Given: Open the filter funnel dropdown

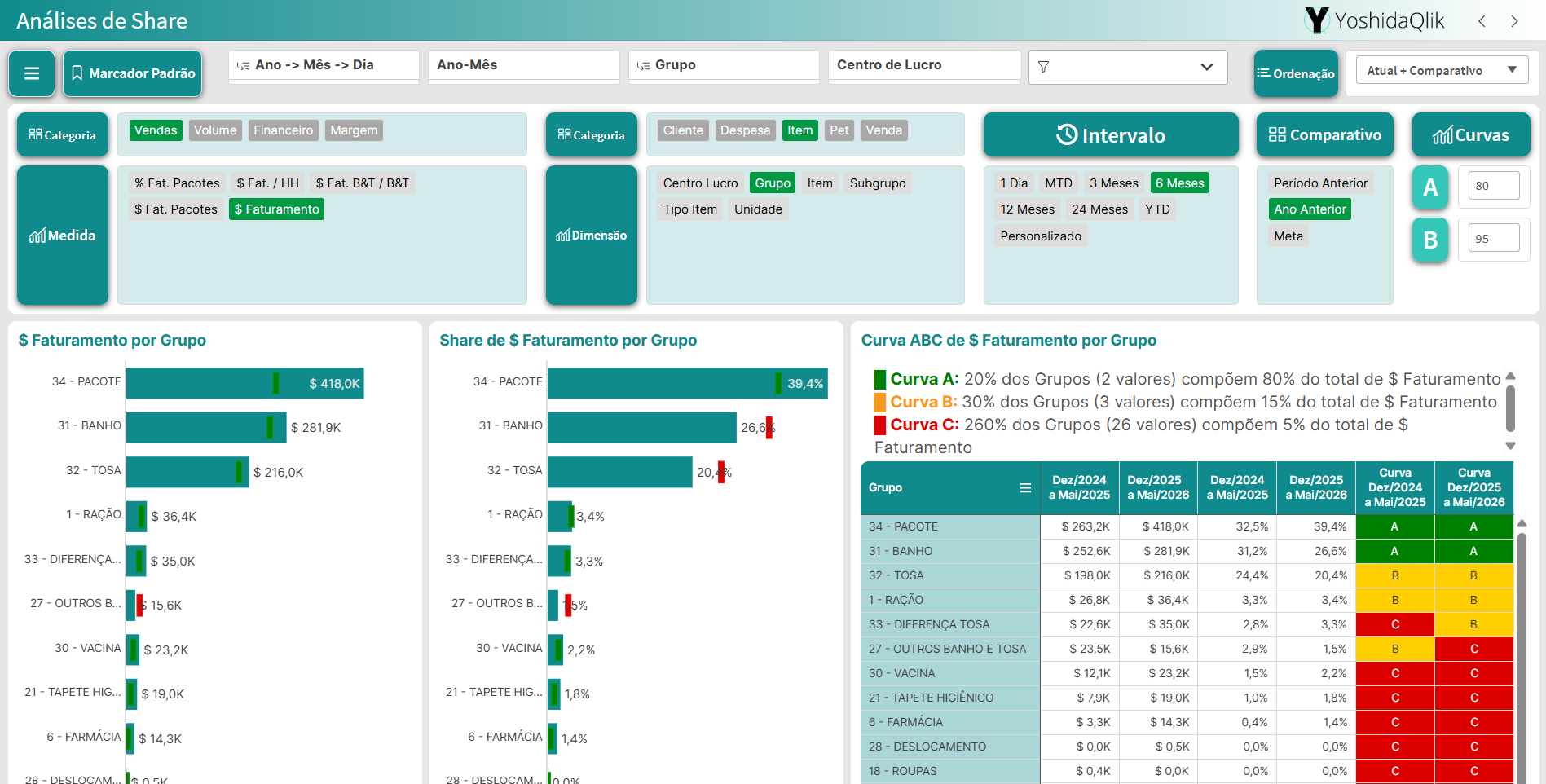Looking at the screenshot, I should click(x=1128, y=67).
